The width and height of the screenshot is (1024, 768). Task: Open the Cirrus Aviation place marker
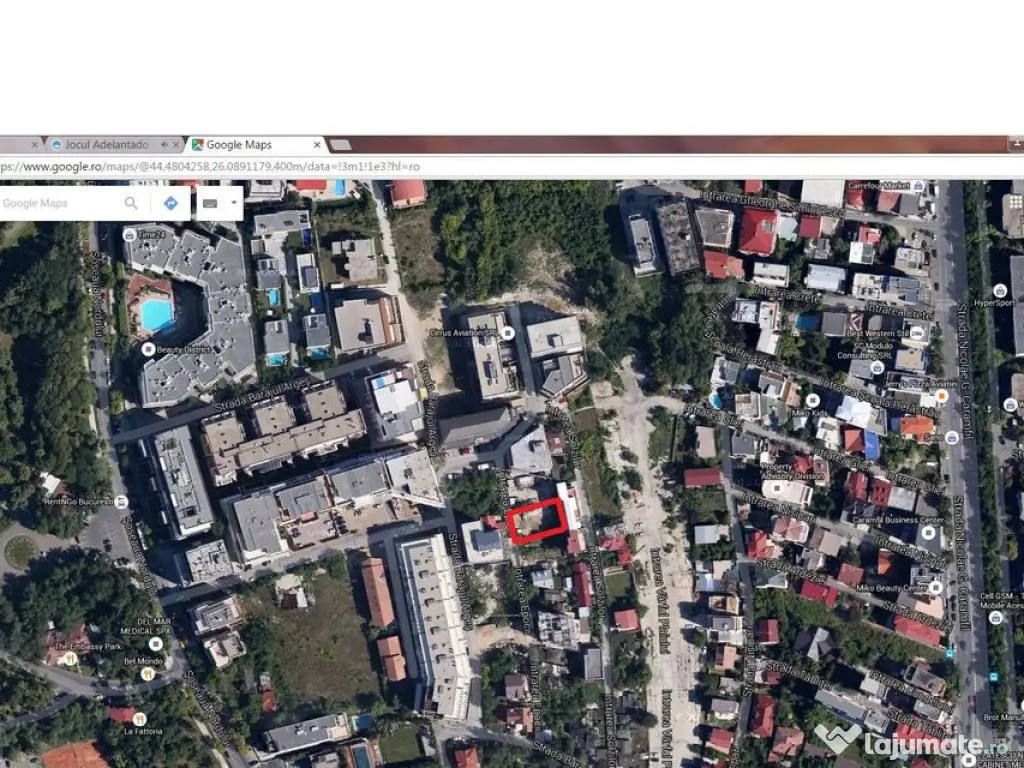pos(508,332)
